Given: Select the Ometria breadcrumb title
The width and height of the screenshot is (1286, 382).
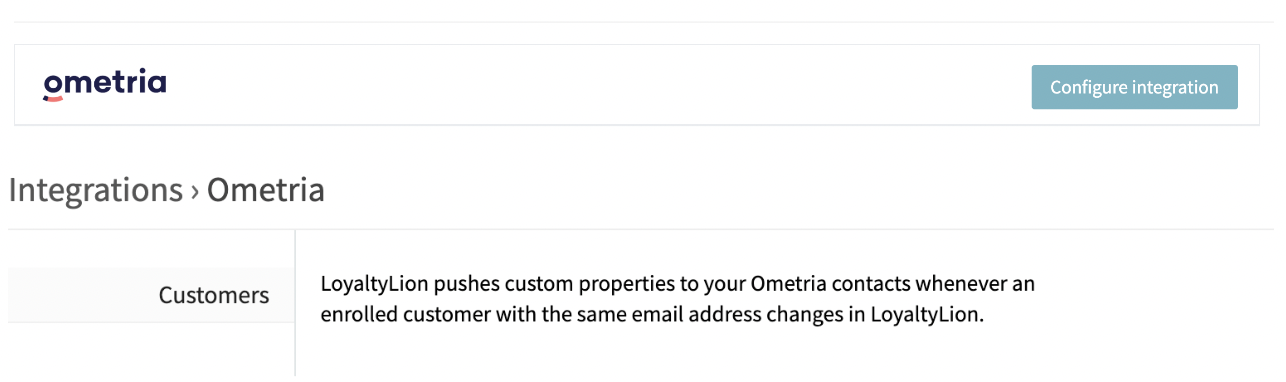Looking at the screenshot, I should [265, 189].
